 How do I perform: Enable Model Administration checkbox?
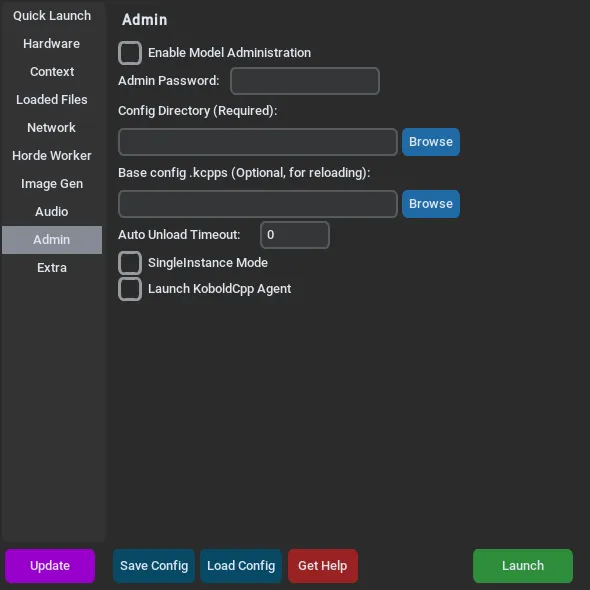(x=130, y=53)
